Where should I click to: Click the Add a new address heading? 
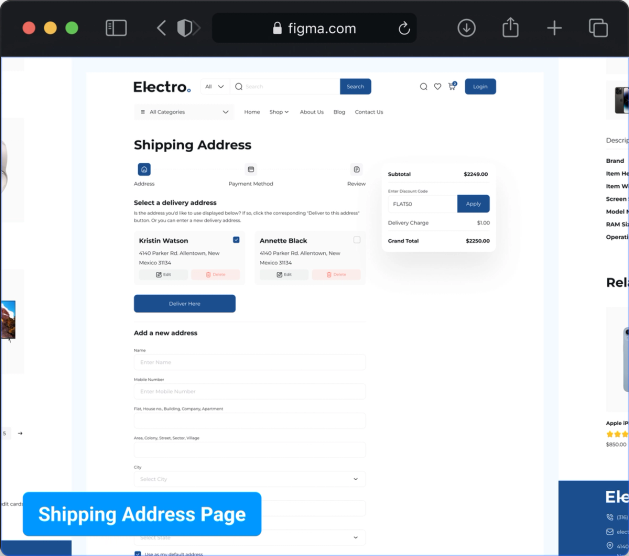(165, 333)
